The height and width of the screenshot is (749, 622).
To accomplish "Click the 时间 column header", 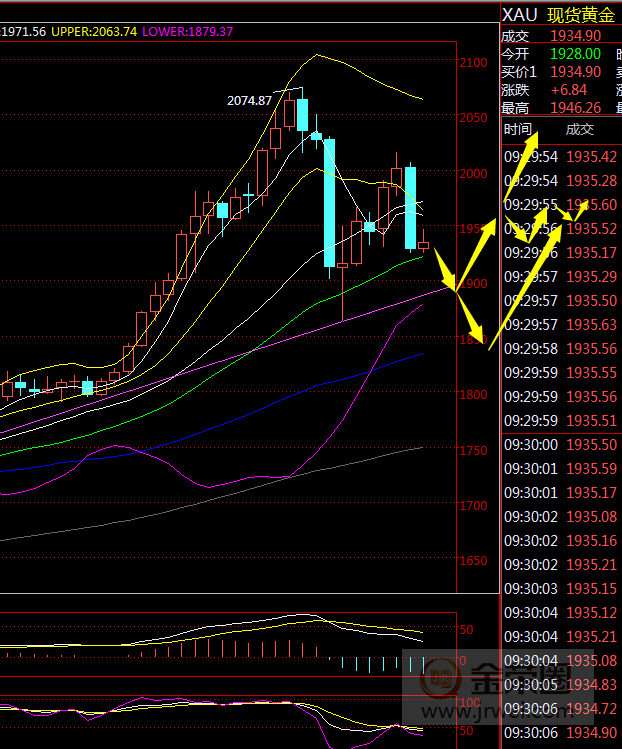I will tap(518, 129).
